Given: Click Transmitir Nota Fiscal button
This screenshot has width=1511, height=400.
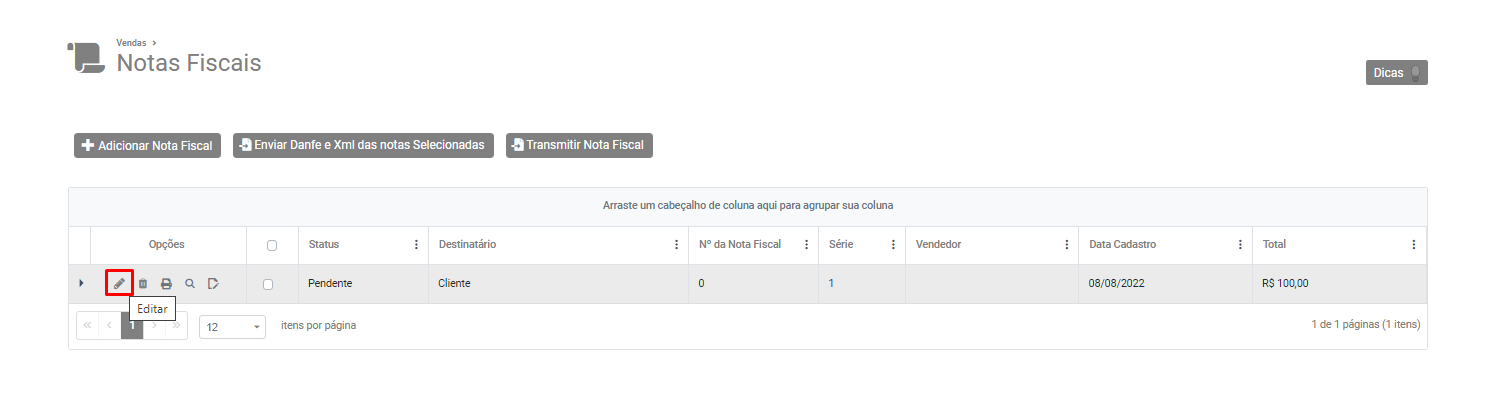Looking at the screenshot, I should [579, 145].
